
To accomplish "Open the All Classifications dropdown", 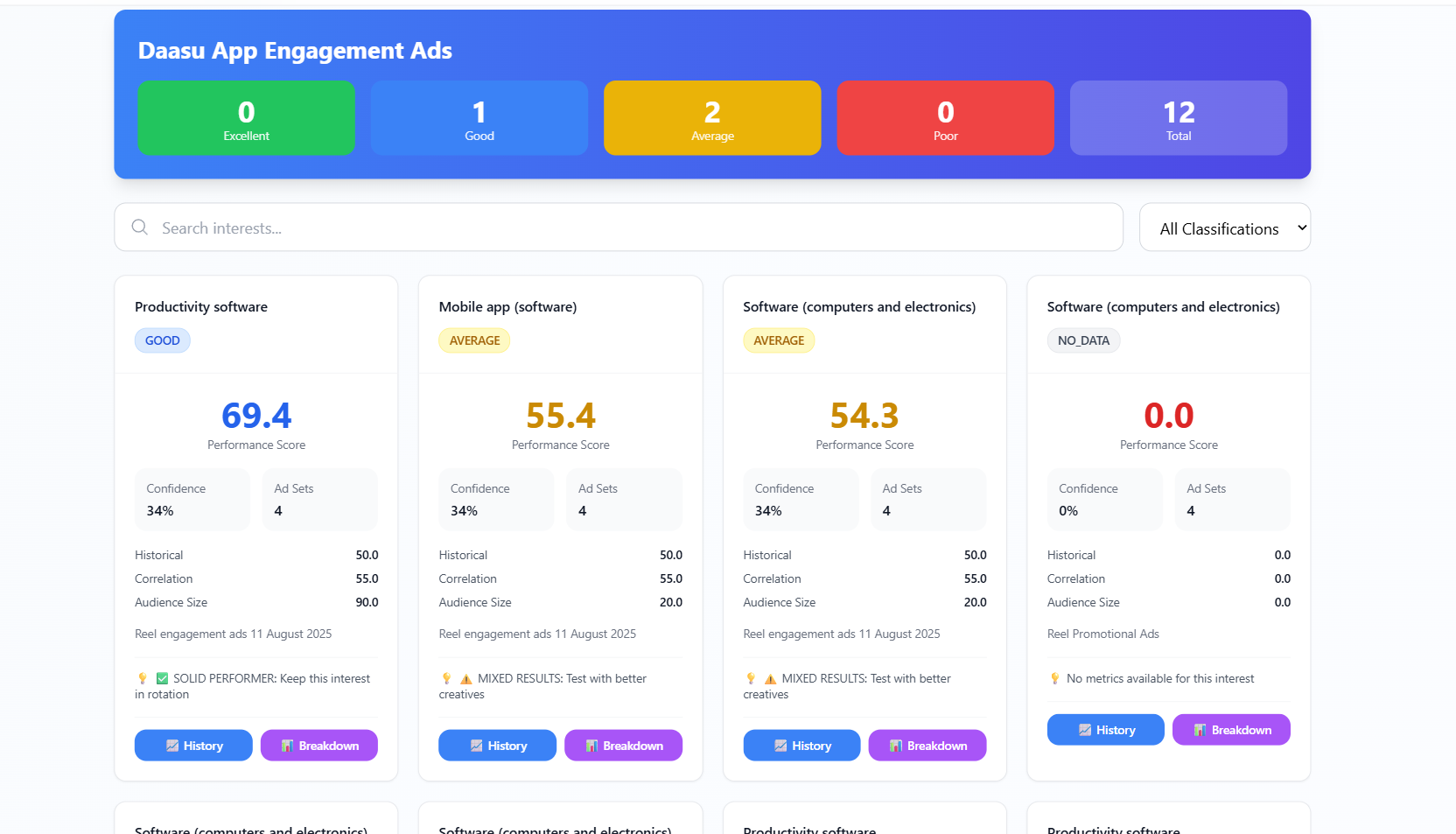I will click(x=1224, y=228).
